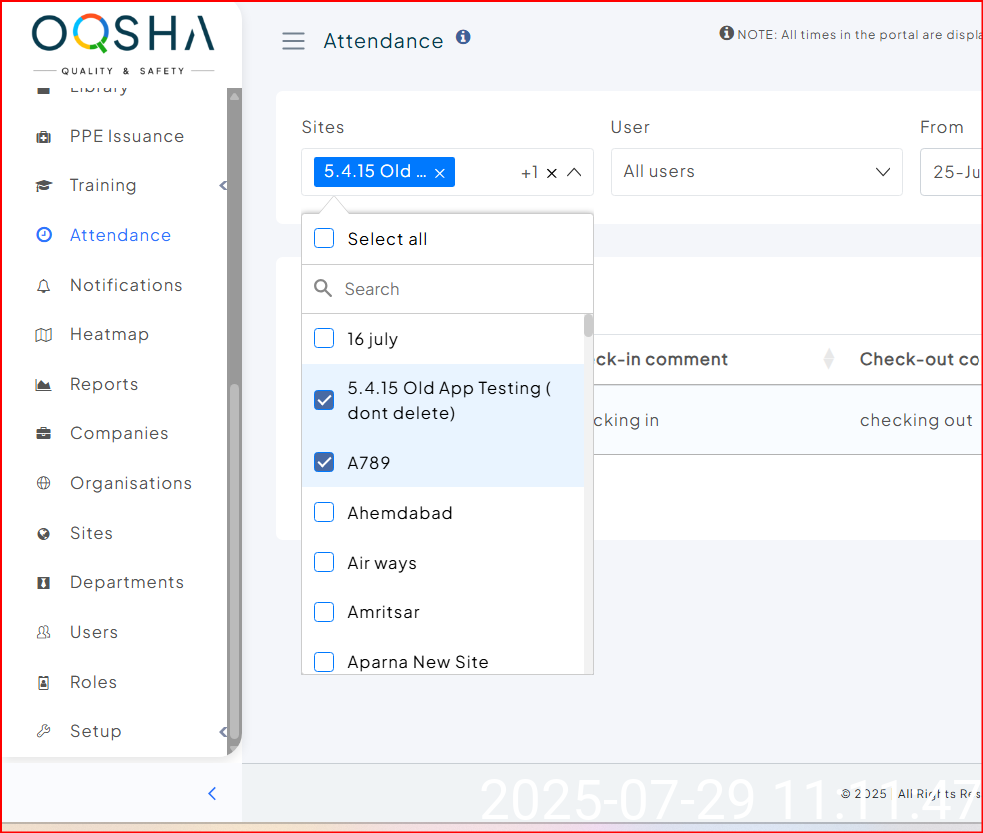This screenshot has width=983, height=833.
Task: Click the info icon next to Attendance title
Action: [x=463, y=38]
